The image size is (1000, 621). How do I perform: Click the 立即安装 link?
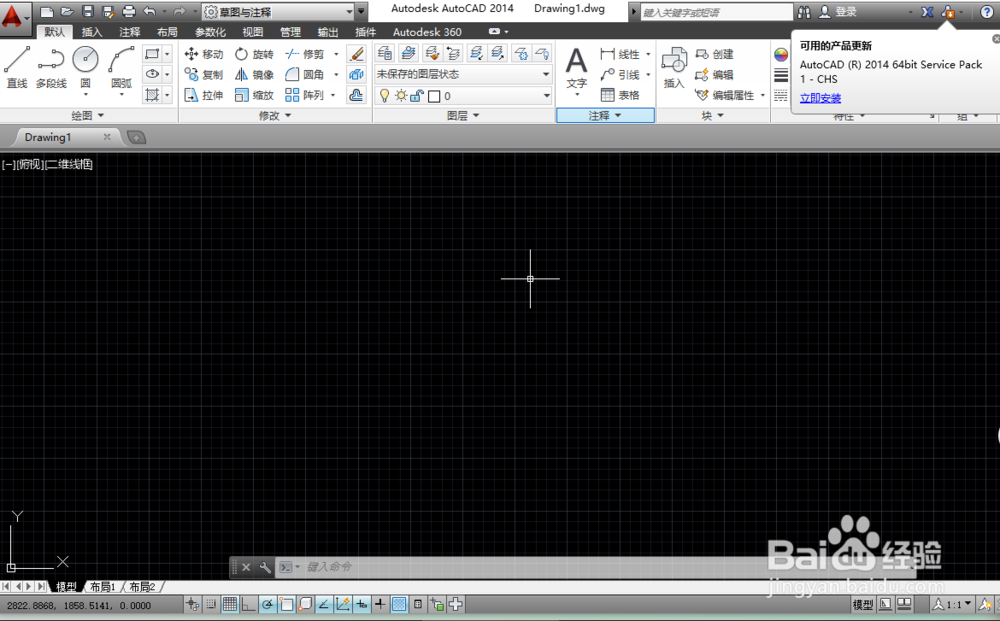(x=820, y=98)
